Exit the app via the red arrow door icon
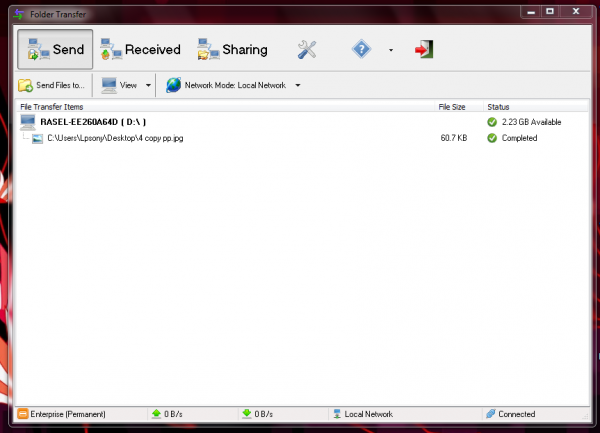600x433 pixels. click(x=424, y=49)
